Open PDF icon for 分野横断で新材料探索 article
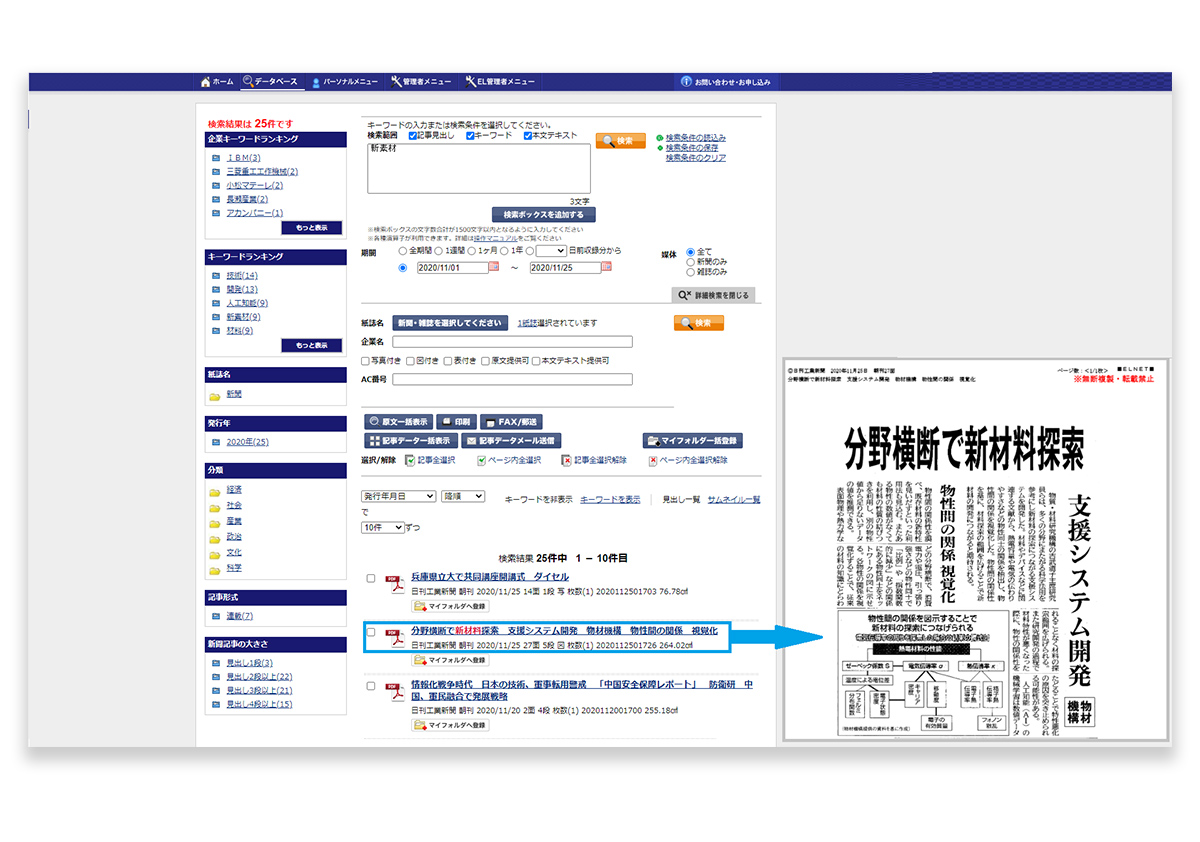 [394, 637]
